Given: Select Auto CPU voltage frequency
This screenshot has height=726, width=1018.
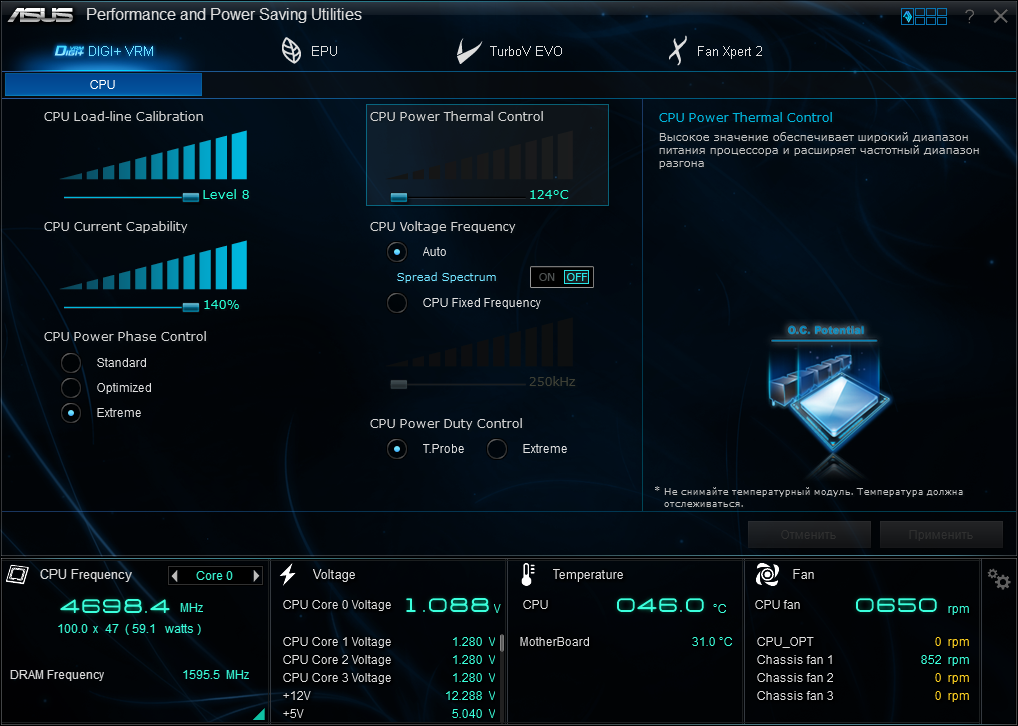Looking at the screenshot, I should (x=397, y=251).
